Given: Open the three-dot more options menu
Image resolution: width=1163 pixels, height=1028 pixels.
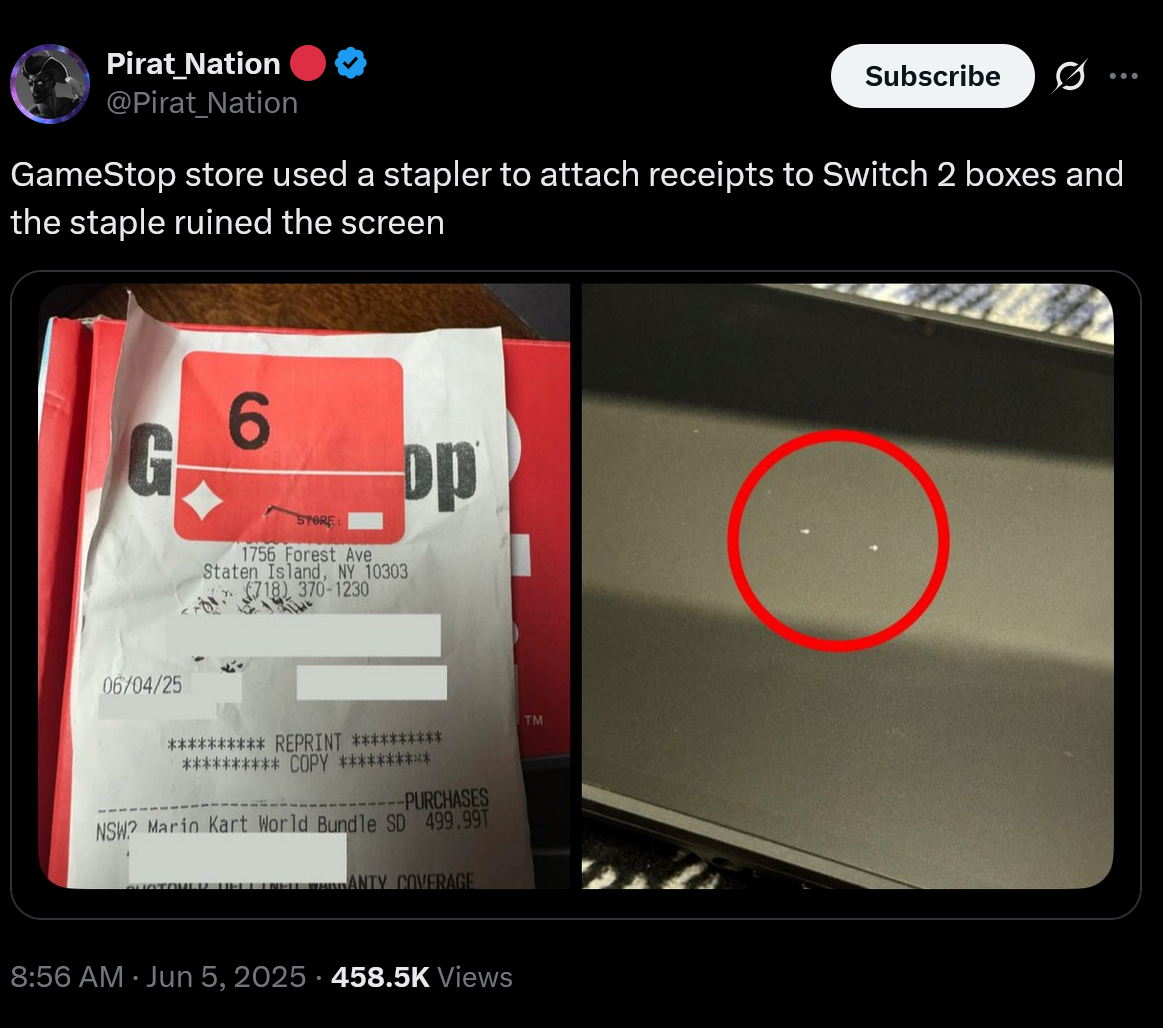Looking at the screenshot, I should (1124, 76).
